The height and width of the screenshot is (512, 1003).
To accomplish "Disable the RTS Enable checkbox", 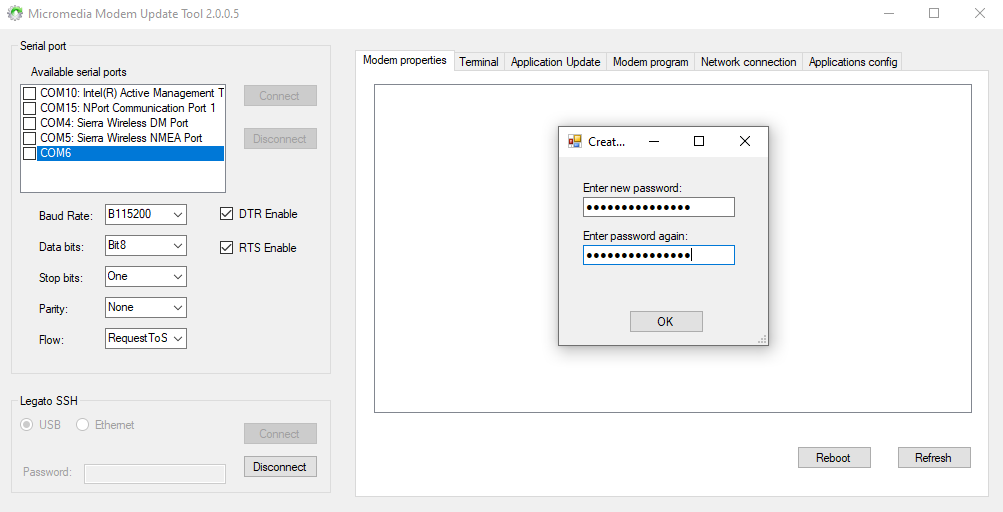I will (x=226, y=248).
